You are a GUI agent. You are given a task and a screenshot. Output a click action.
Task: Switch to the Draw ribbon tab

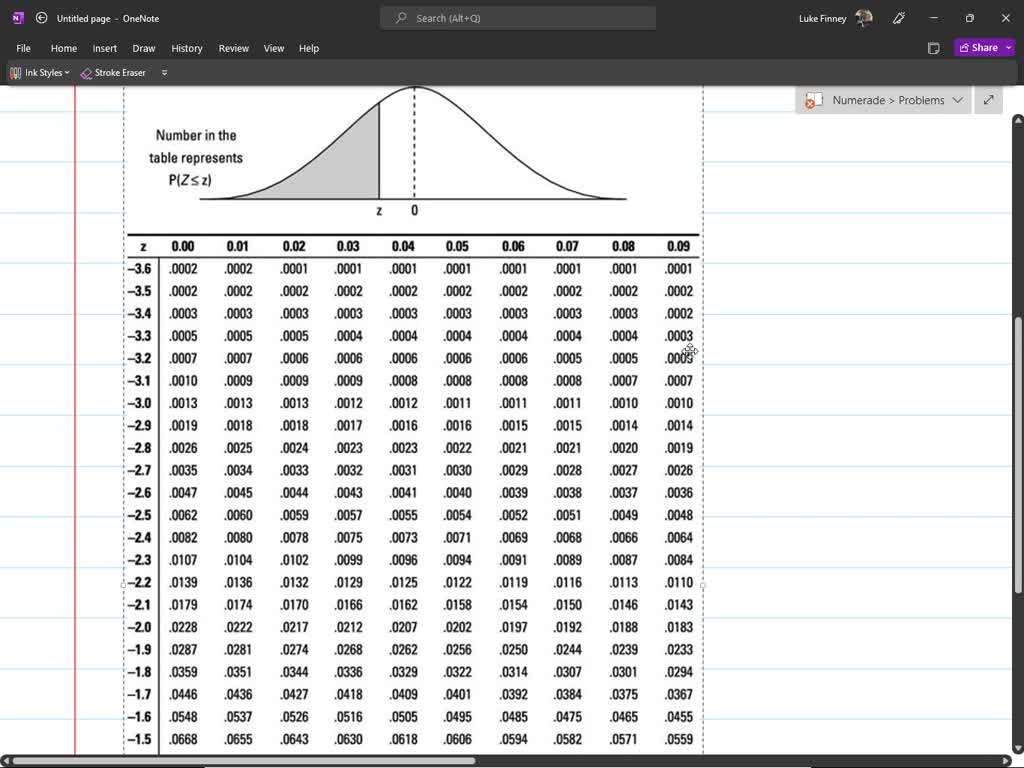[x=143, y=47]
